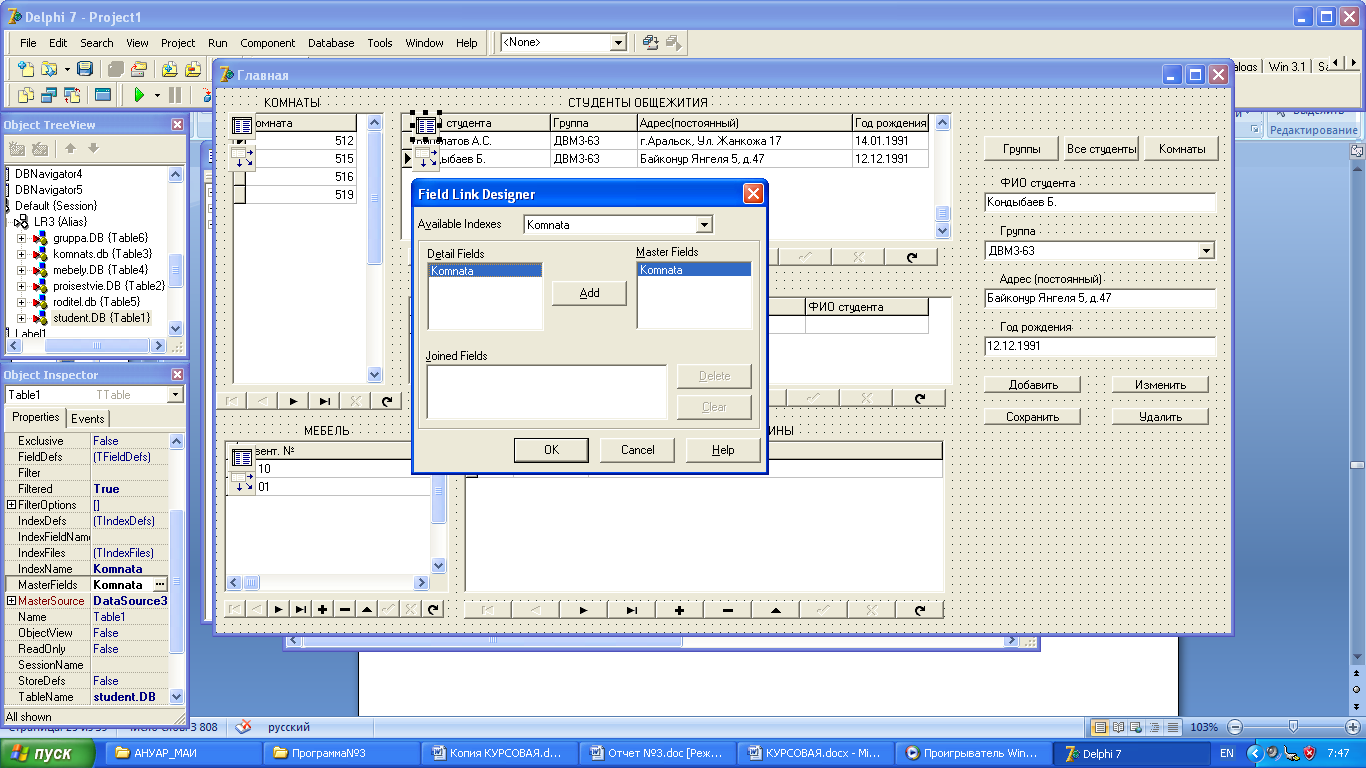Click the Run (green arrow) toolbar icon
The image size is (1366, 768).
coord(139,95)
